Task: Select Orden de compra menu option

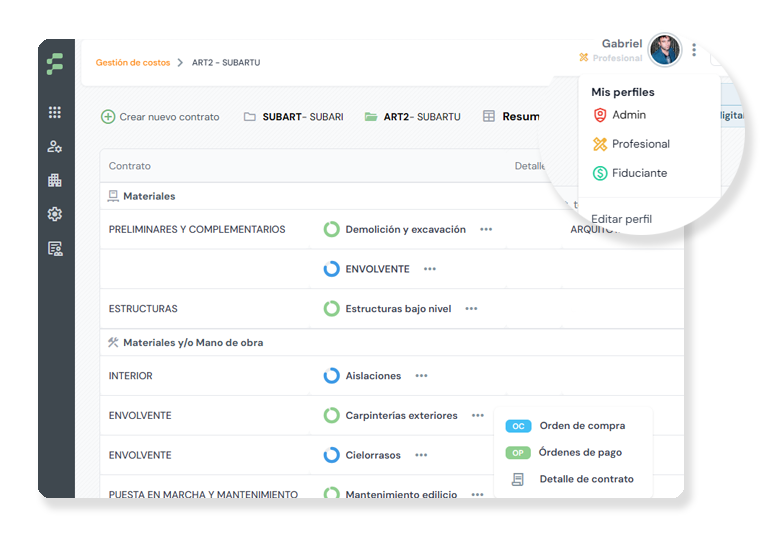Action: [x=582, y=426]
